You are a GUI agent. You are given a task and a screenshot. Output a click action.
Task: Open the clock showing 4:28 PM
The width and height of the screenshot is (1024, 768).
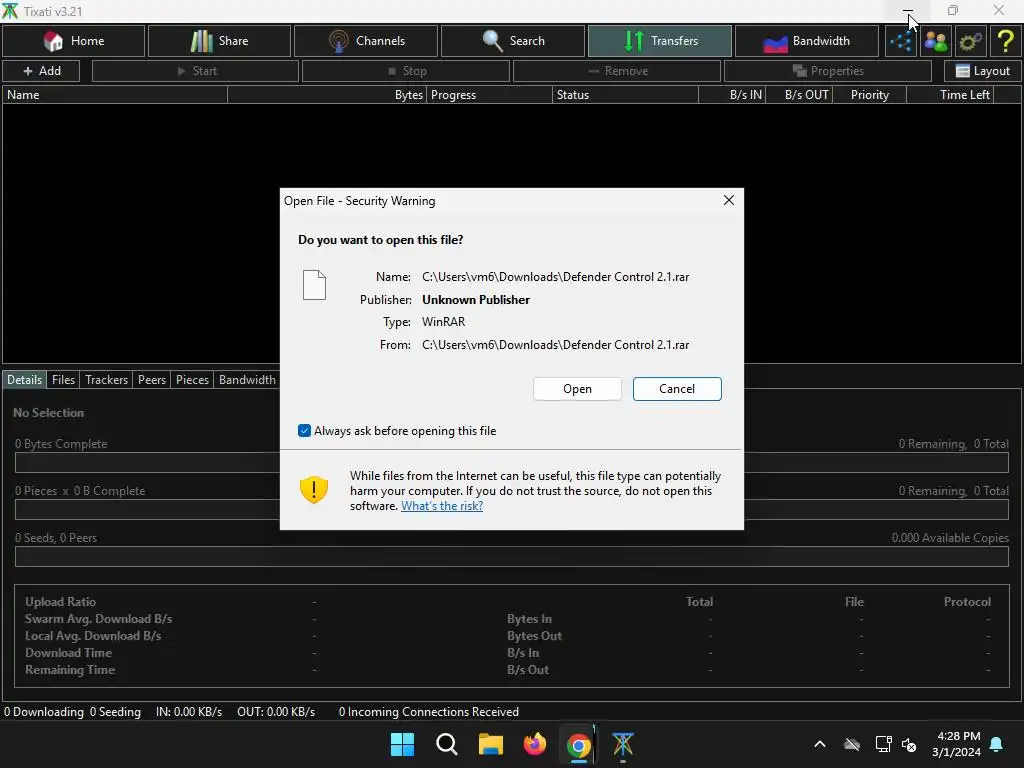click(x=956, y=744)
